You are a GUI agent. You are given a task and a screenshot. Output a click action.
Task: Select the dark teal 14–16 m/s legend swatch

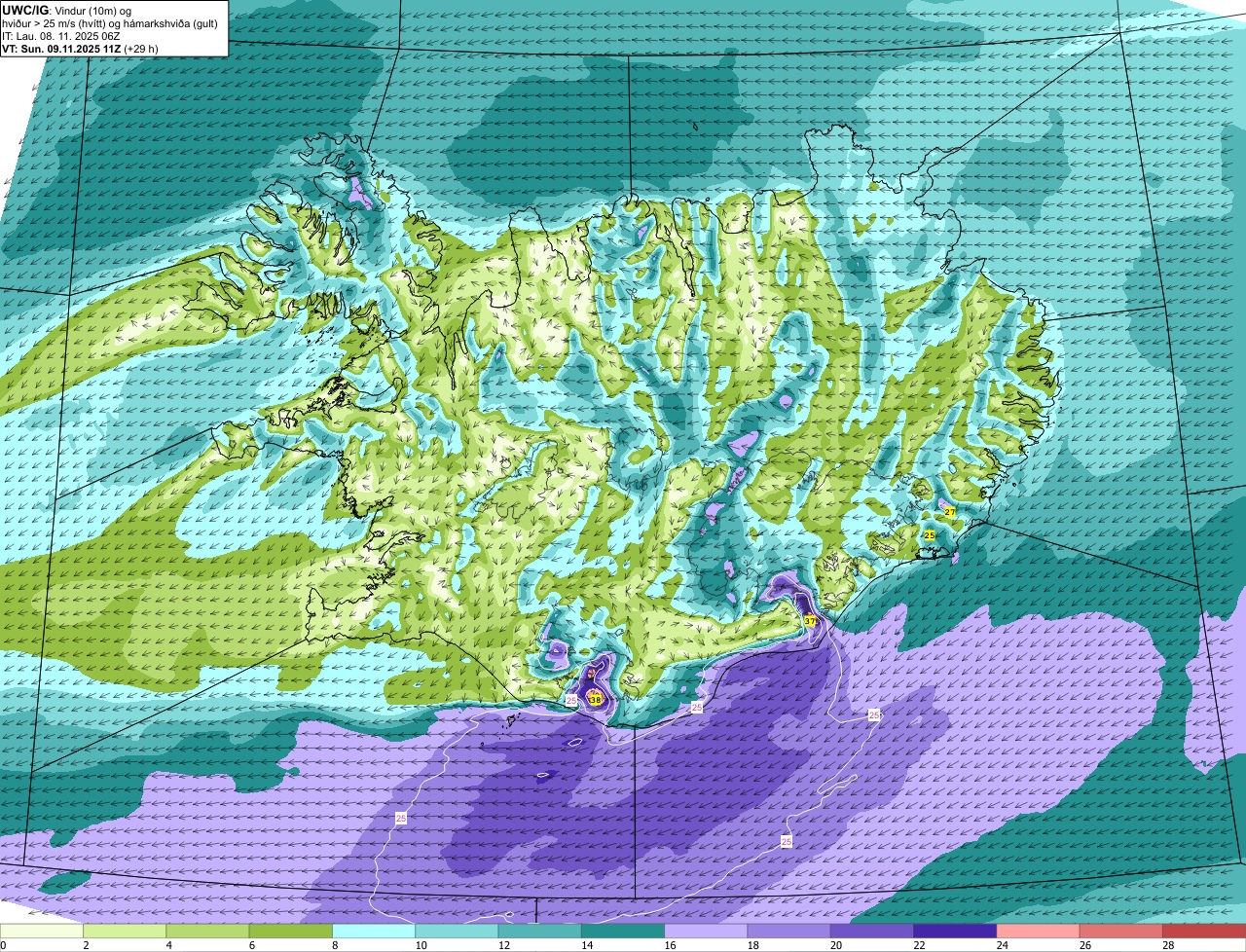pos(623,931)
